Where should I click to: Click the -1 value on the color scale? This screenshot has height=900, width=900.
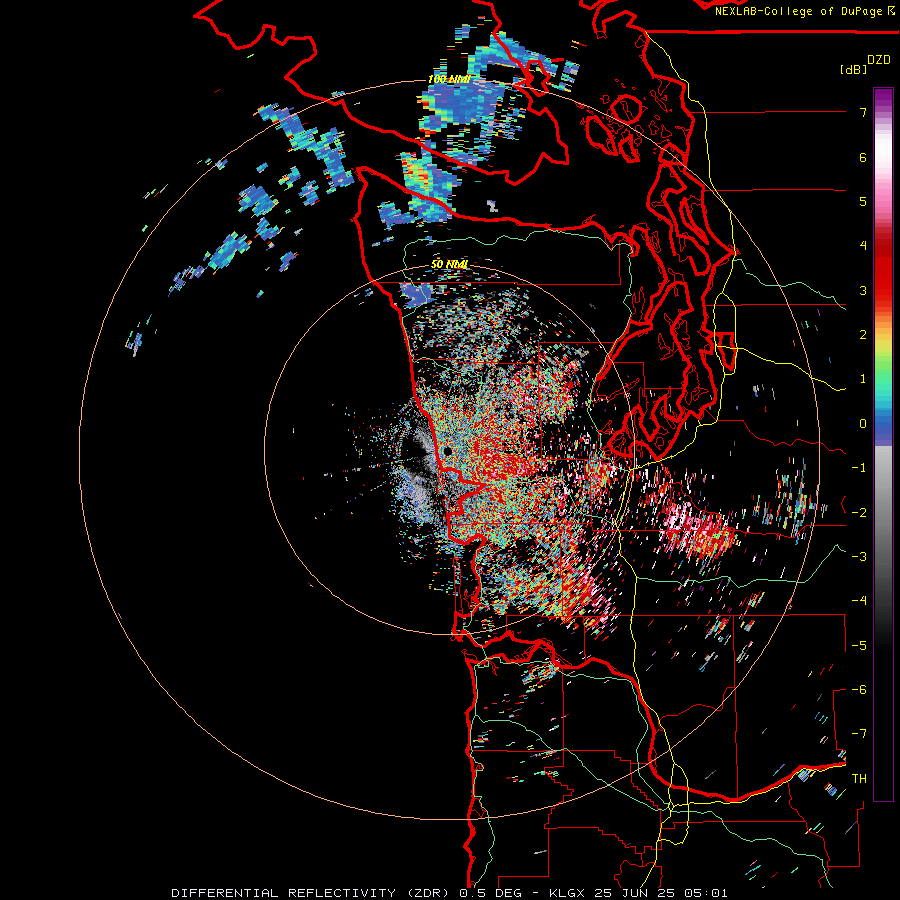point(859,468)
